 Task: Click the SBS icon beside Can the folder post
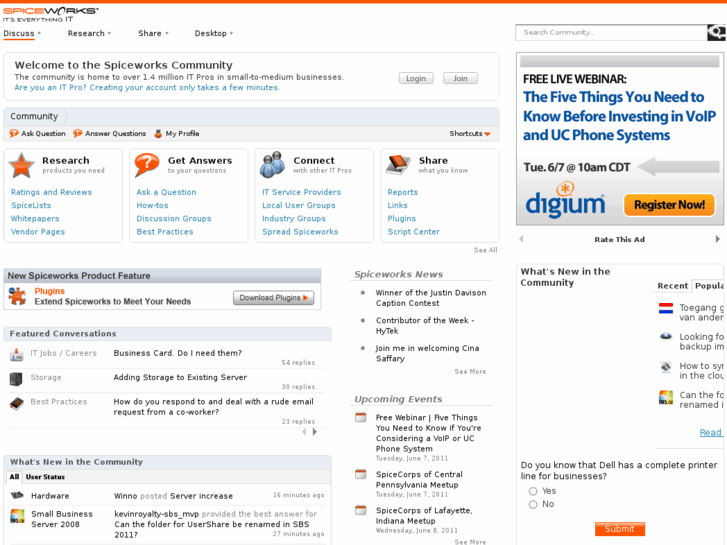click(x=666, y=398)
